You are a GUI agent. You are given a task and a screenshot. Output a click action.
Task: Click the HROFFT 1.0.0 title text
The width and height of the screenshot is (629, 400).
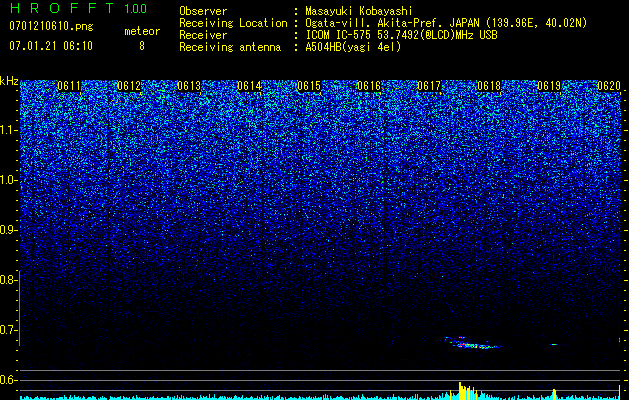[79, 8]
